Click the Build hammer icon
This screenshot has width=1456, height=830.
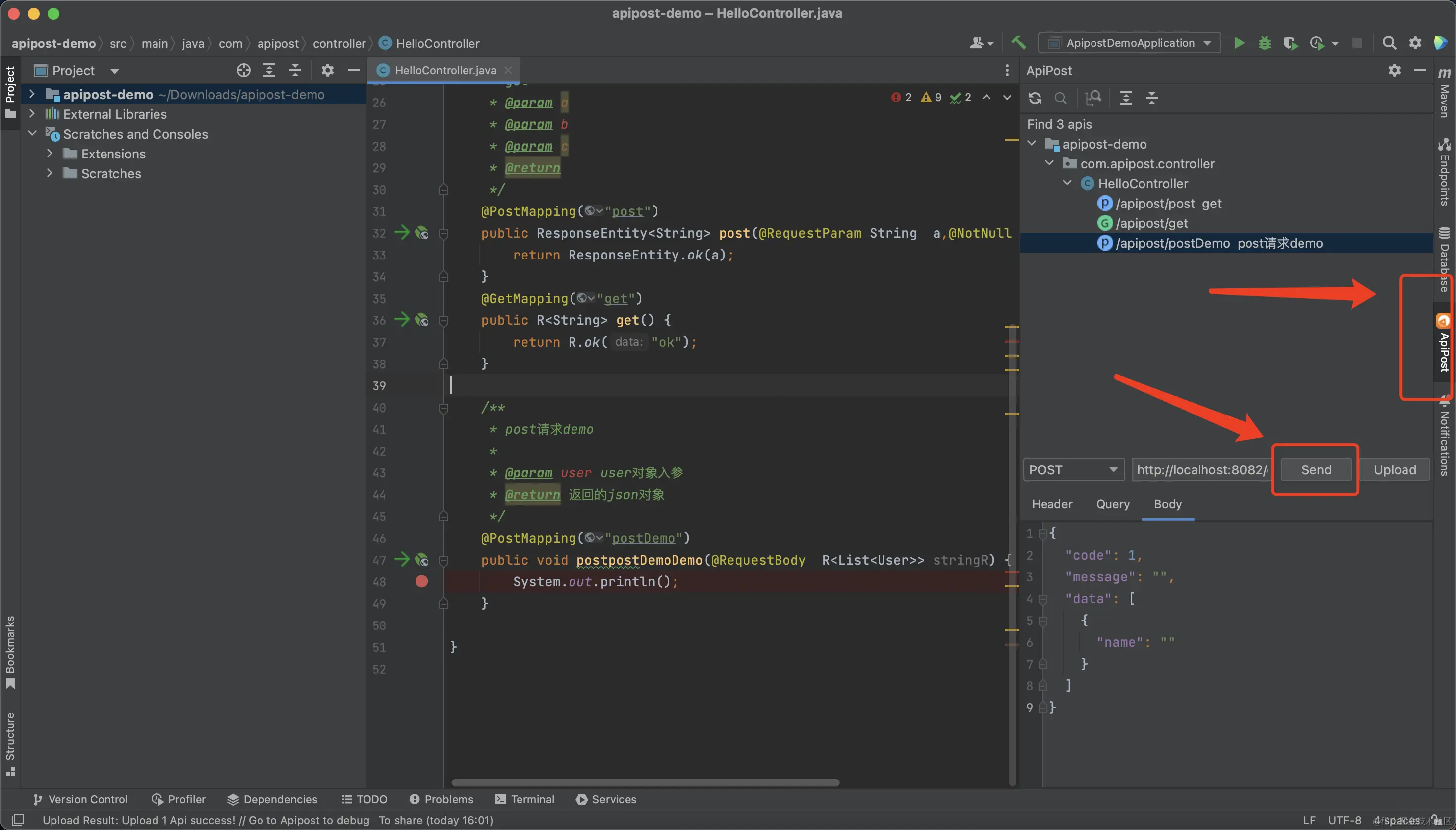(1018, 43)
